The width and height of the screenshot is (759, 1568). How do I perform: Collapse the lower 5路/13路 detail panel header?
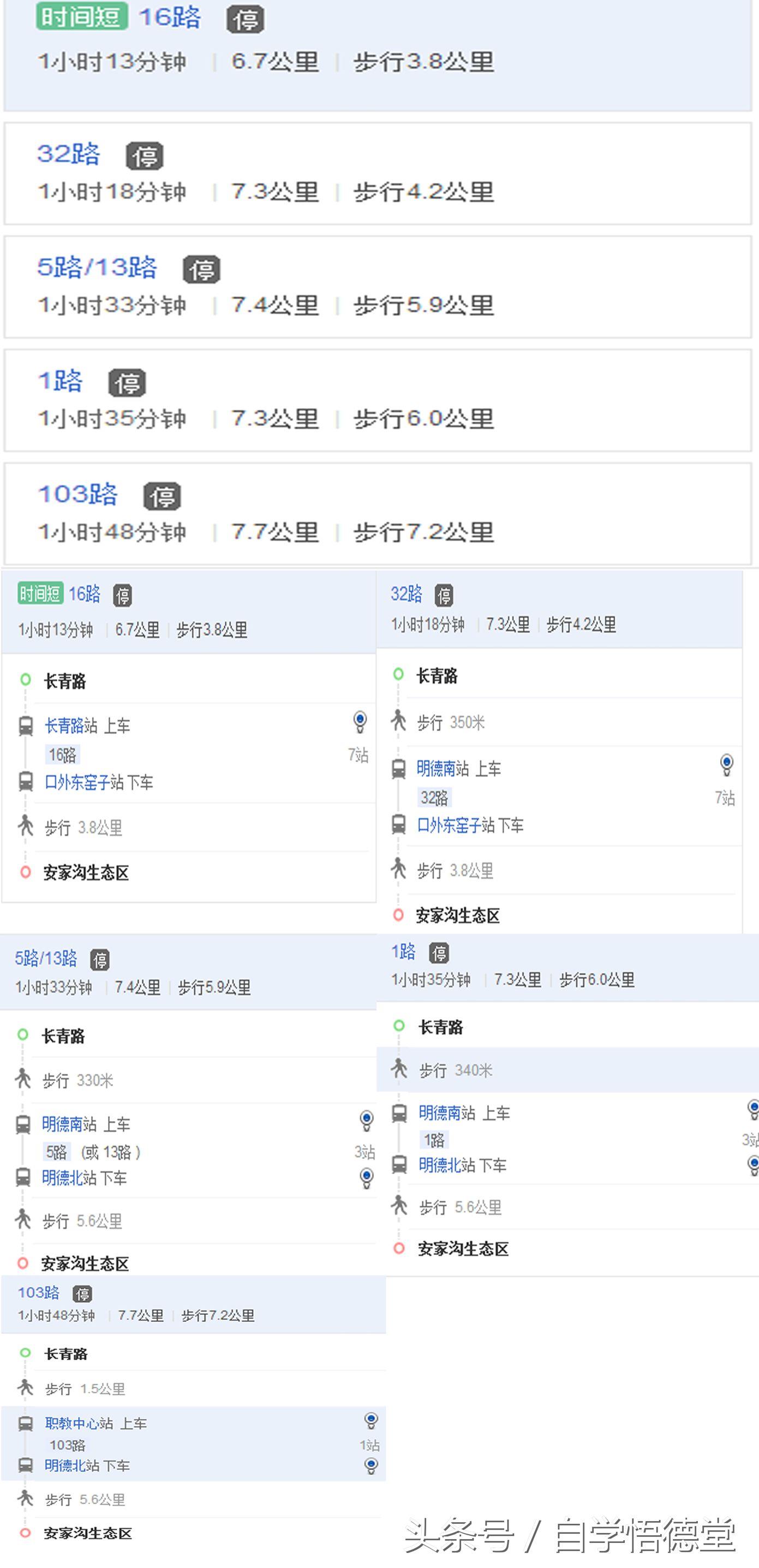189,972
